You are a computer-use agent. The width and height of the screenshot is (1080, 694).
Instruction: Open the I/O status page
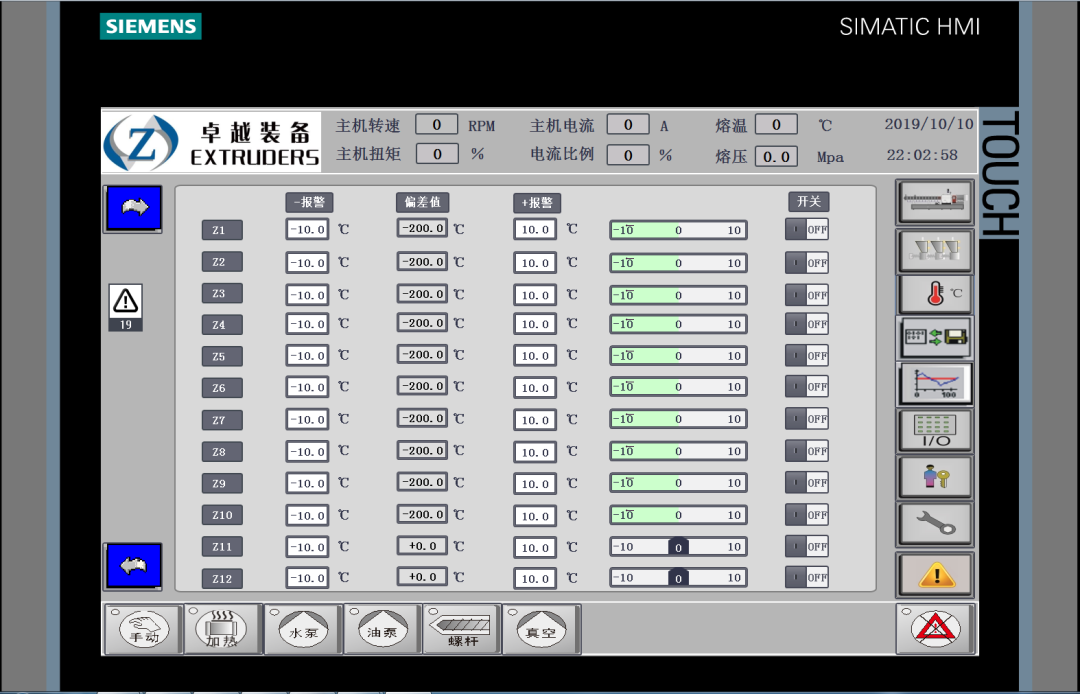click(x=934, y=430)
